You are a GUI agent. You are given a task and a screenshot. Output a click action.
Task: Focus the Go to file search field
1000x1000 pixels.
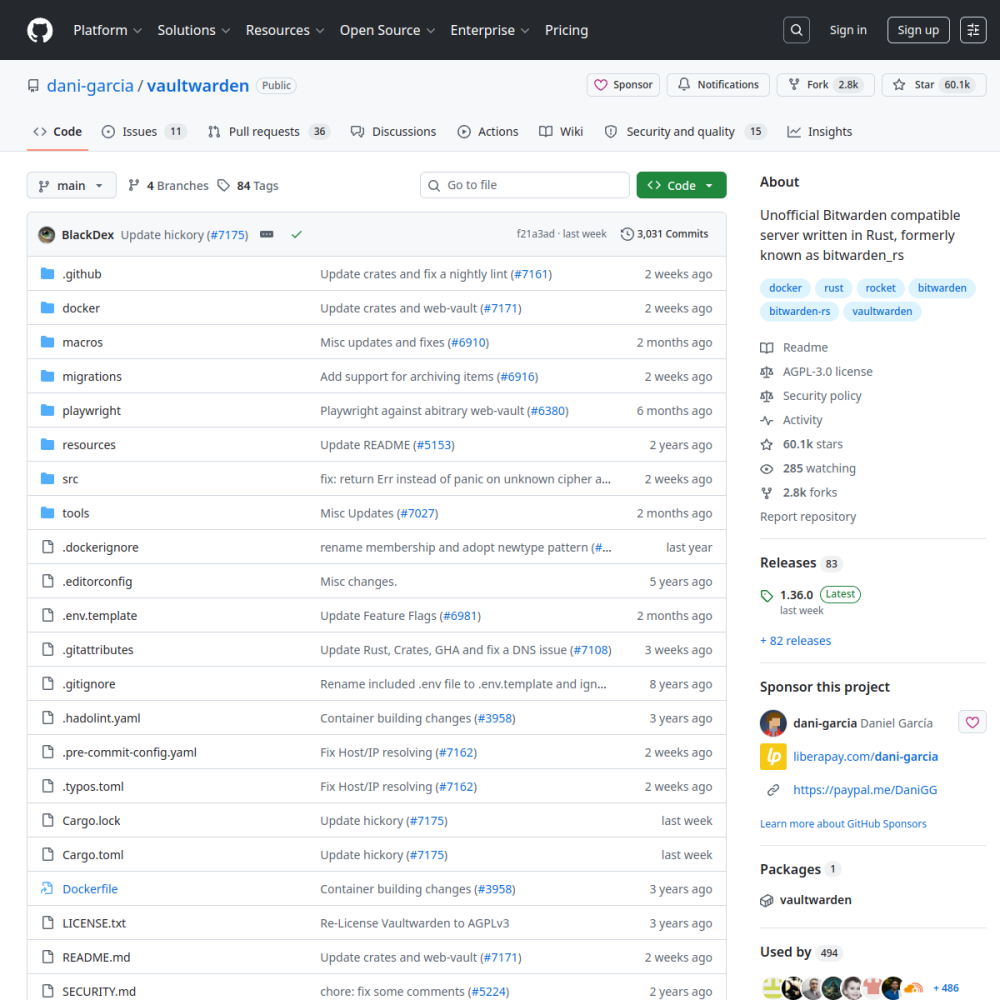click(525, 185)
